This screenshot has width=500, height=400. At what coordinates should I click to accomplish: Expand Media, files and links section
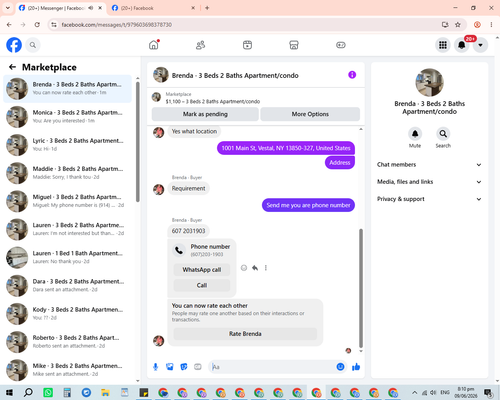click(x=429, y=182)
